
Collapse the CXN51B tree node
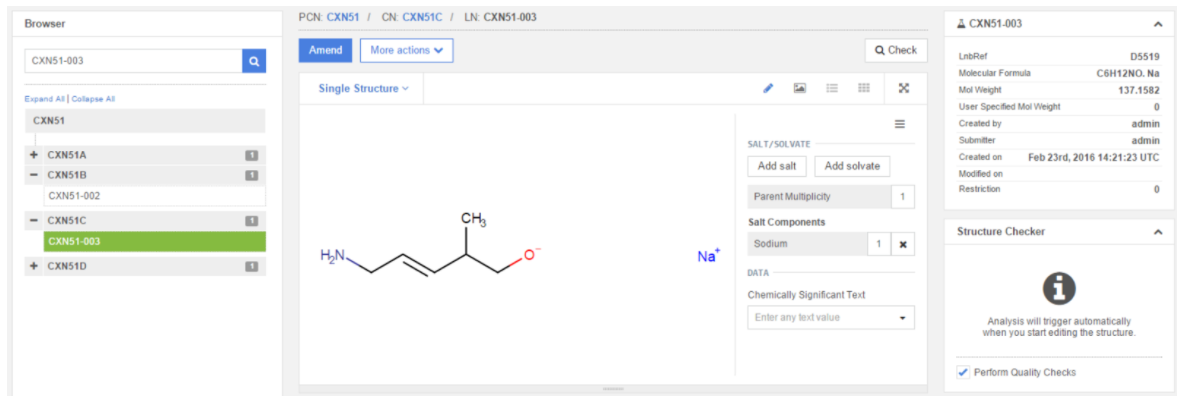[34, 175]
